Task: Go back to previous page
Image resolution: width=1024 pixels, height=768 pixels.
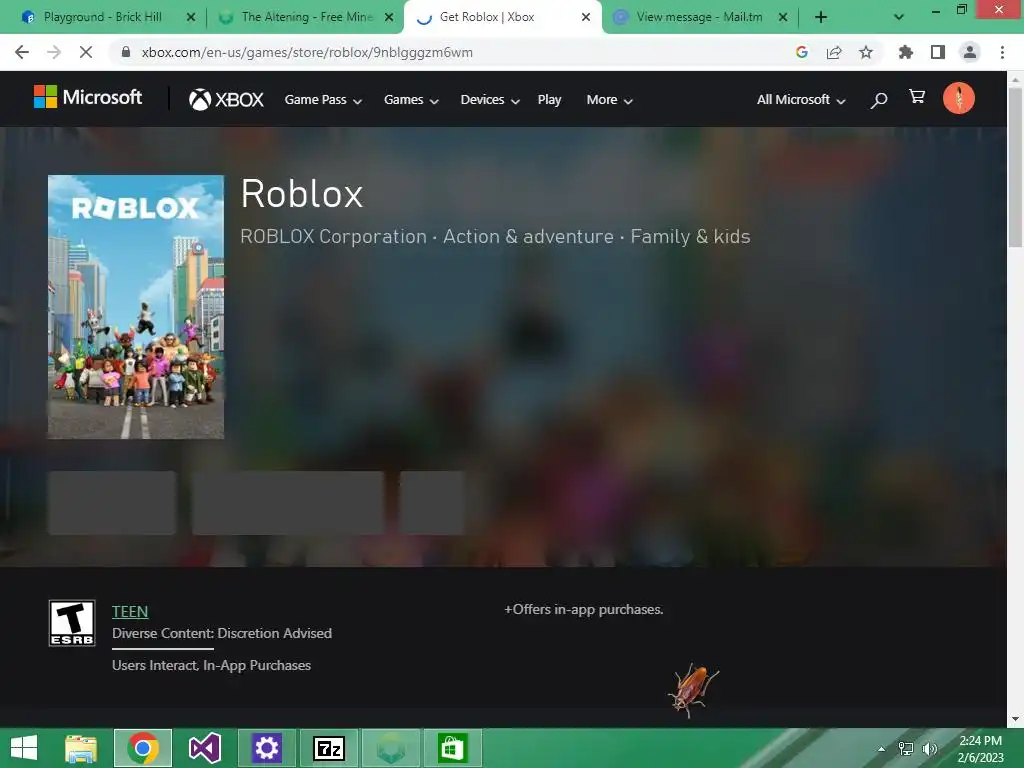Action: coord(22,52)
